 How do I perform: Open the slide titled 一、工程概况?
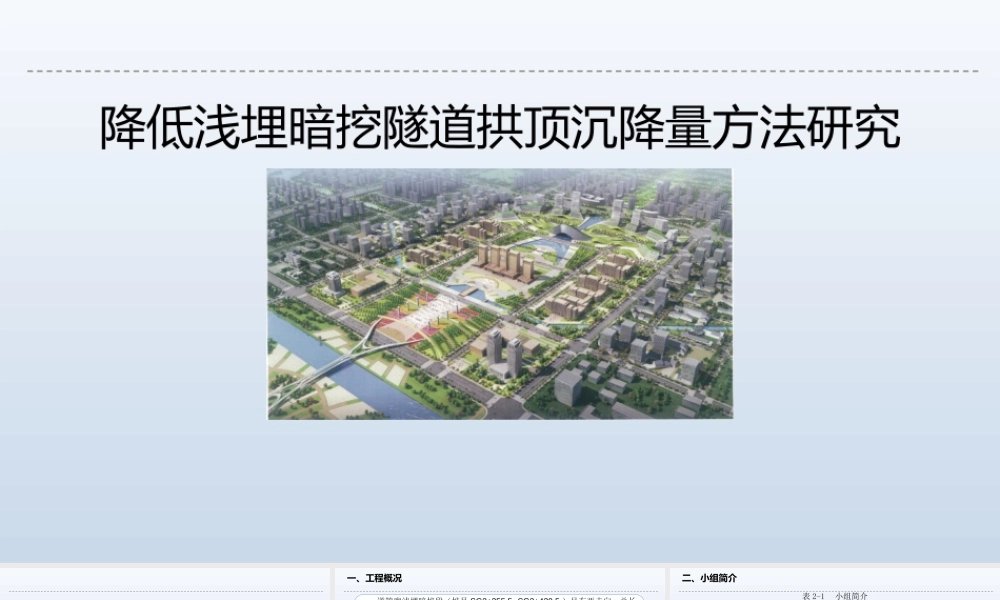click(500, 584)
